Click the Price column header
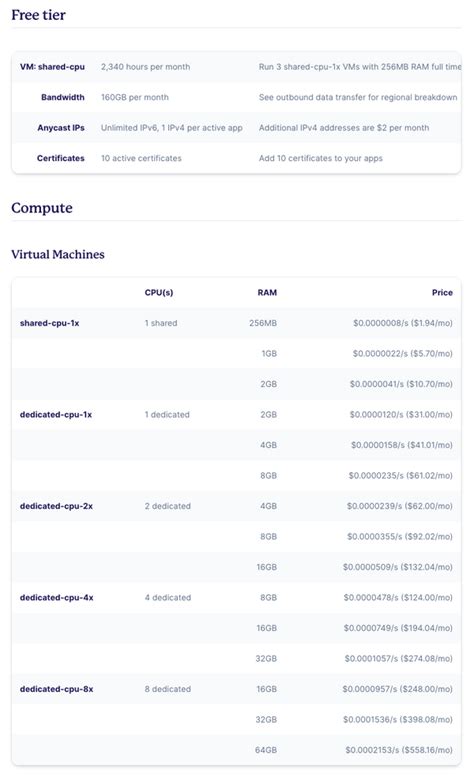 [x=442, y=292]
